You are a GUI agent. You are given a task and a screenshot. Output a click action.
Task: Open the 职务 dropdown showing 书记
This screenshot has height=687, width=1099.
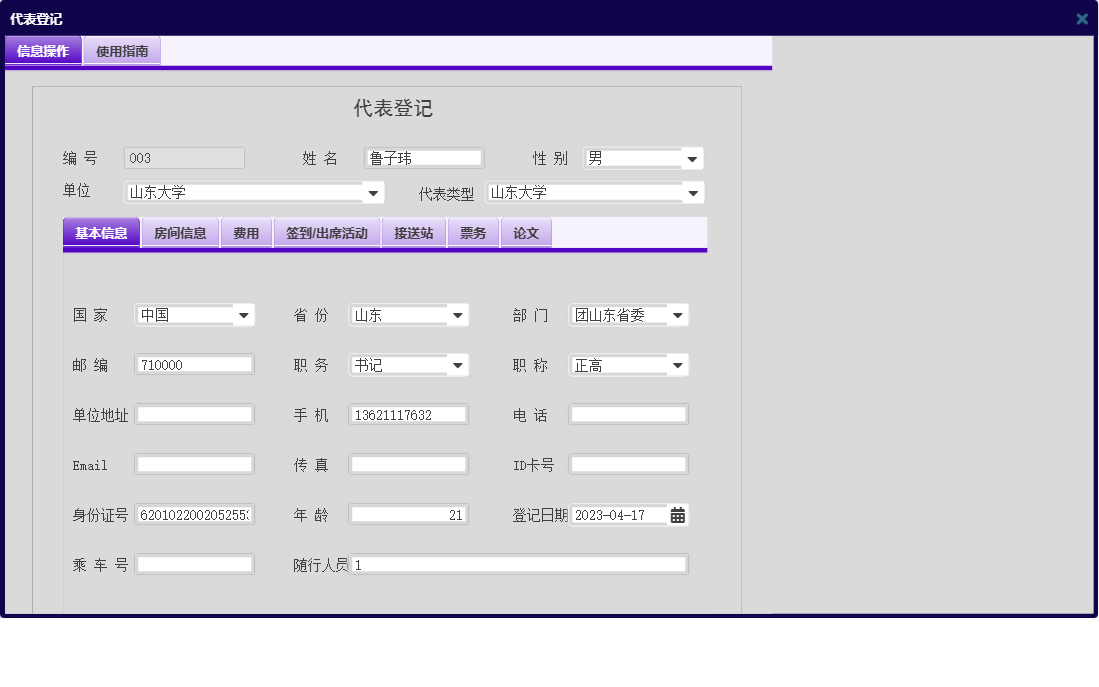click(459, 364)
